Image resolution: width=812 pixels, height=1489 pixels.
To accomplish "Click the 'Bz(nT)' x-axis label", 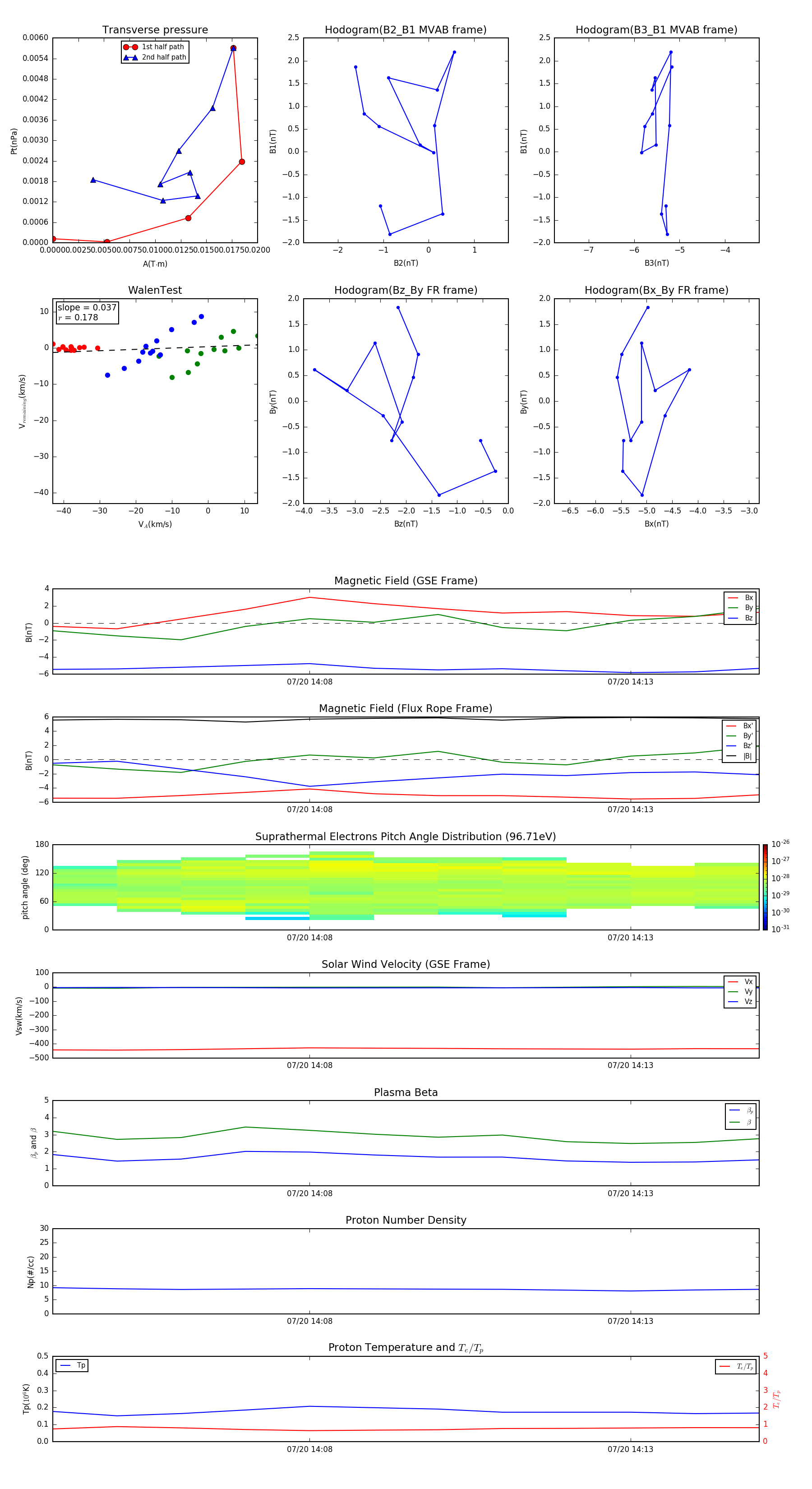I will click(x=406, y=524).
